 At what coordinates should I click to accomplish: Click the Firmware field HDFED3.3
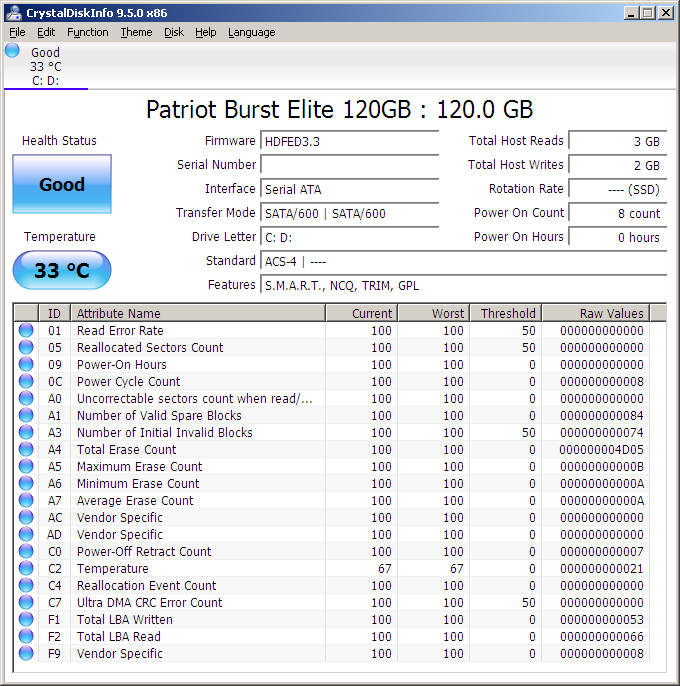click(349, 141)
